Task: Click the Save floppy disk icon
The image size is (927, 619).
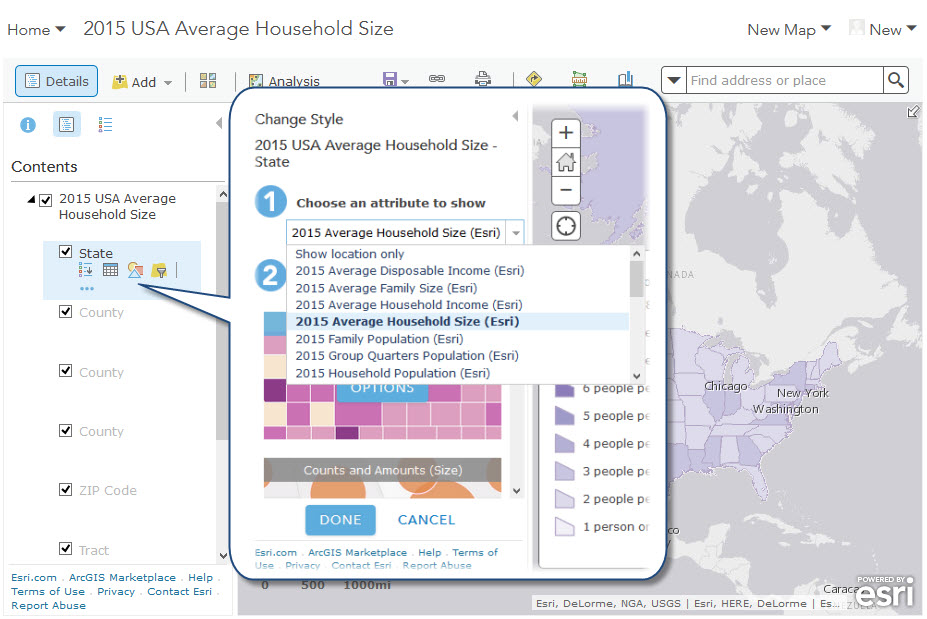Action: tap(390, 79)
